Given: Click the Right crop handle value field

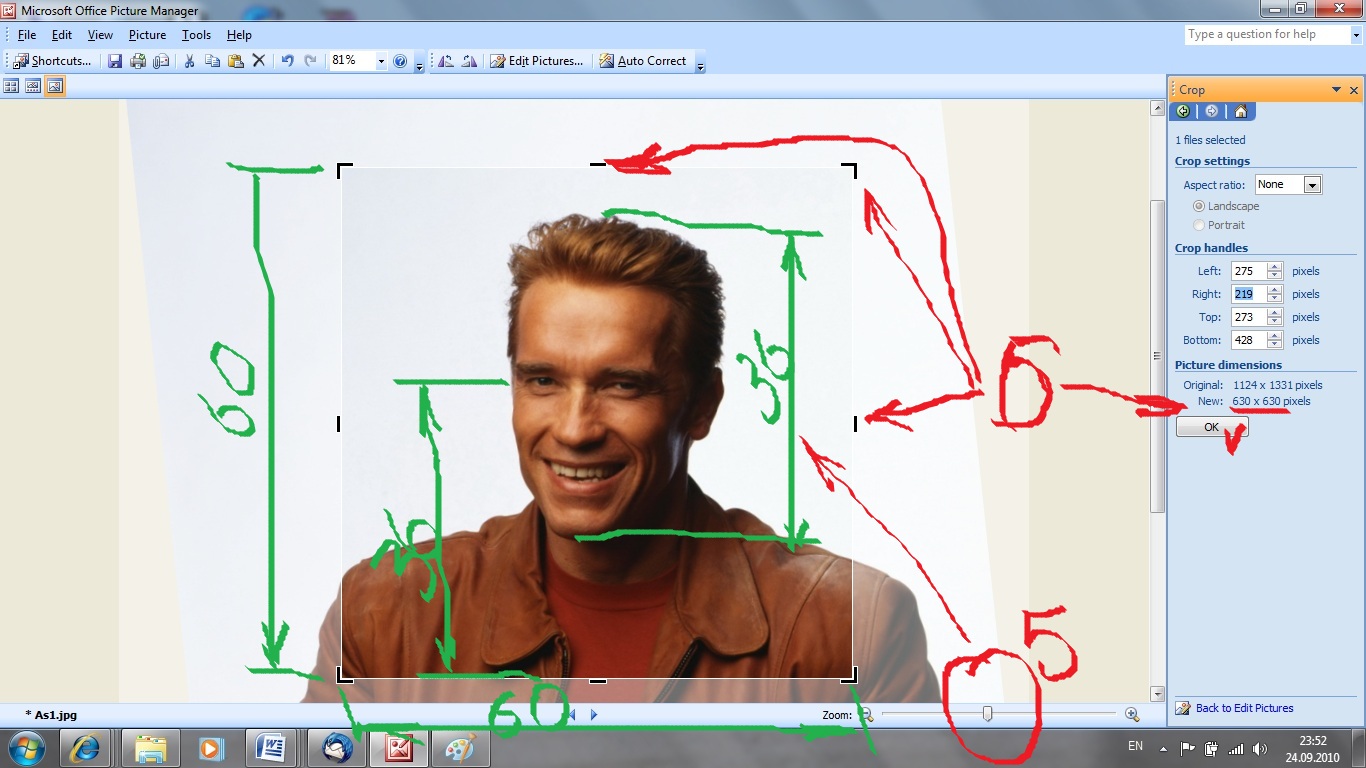Looking at the screenshot, I should pos(1248,294).
